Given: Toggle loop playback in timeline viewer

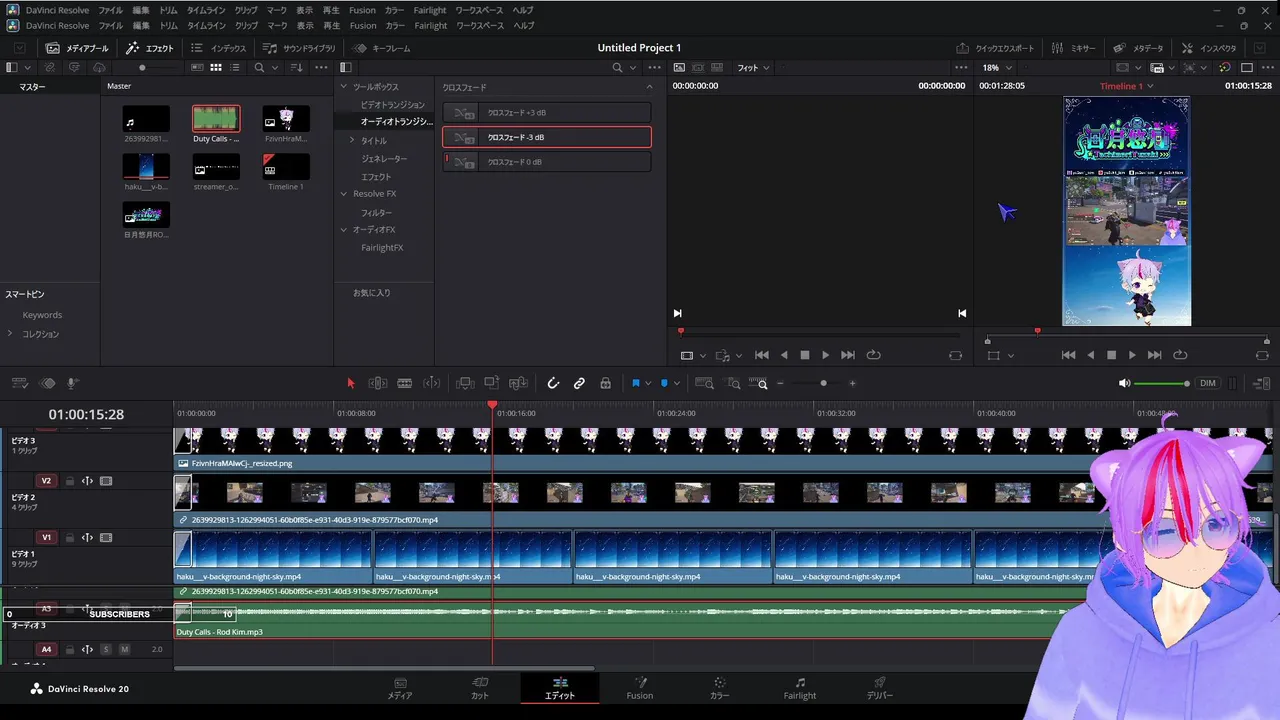Looking at the screenshot, I should coord(1180,355).
